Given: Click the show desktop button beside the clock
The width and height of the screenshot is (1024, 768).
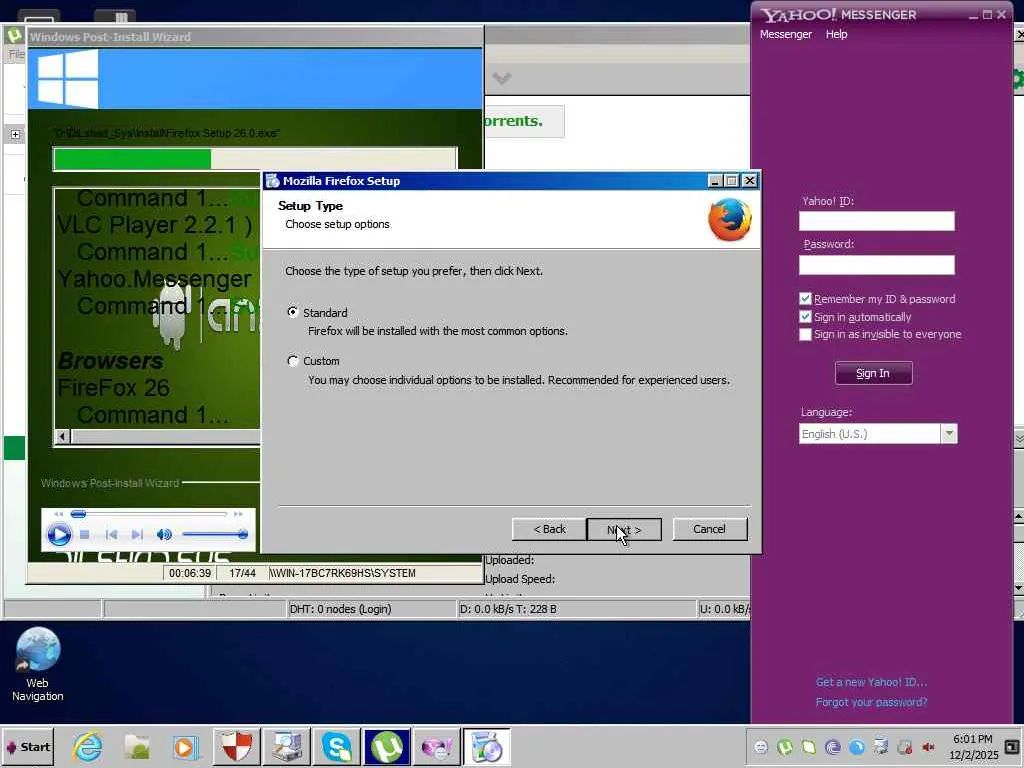Looking at the screenshot, I should click(1012, 746).
